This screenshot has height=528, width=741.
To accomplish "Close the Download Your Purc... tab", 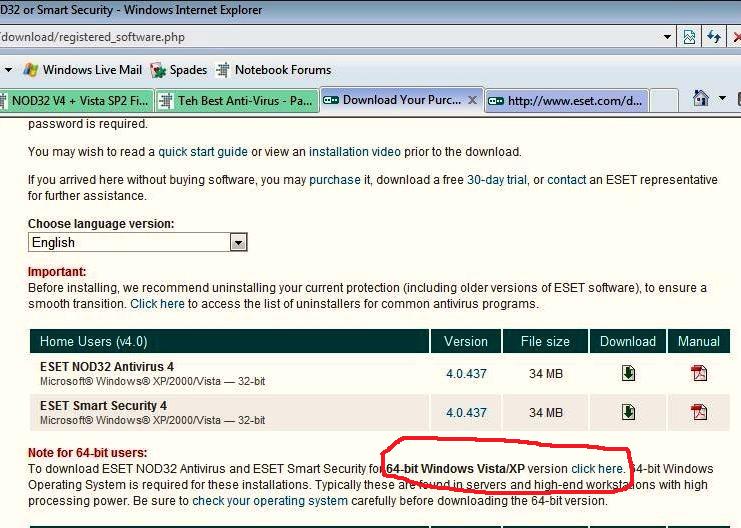I will (x=472, y=100).
